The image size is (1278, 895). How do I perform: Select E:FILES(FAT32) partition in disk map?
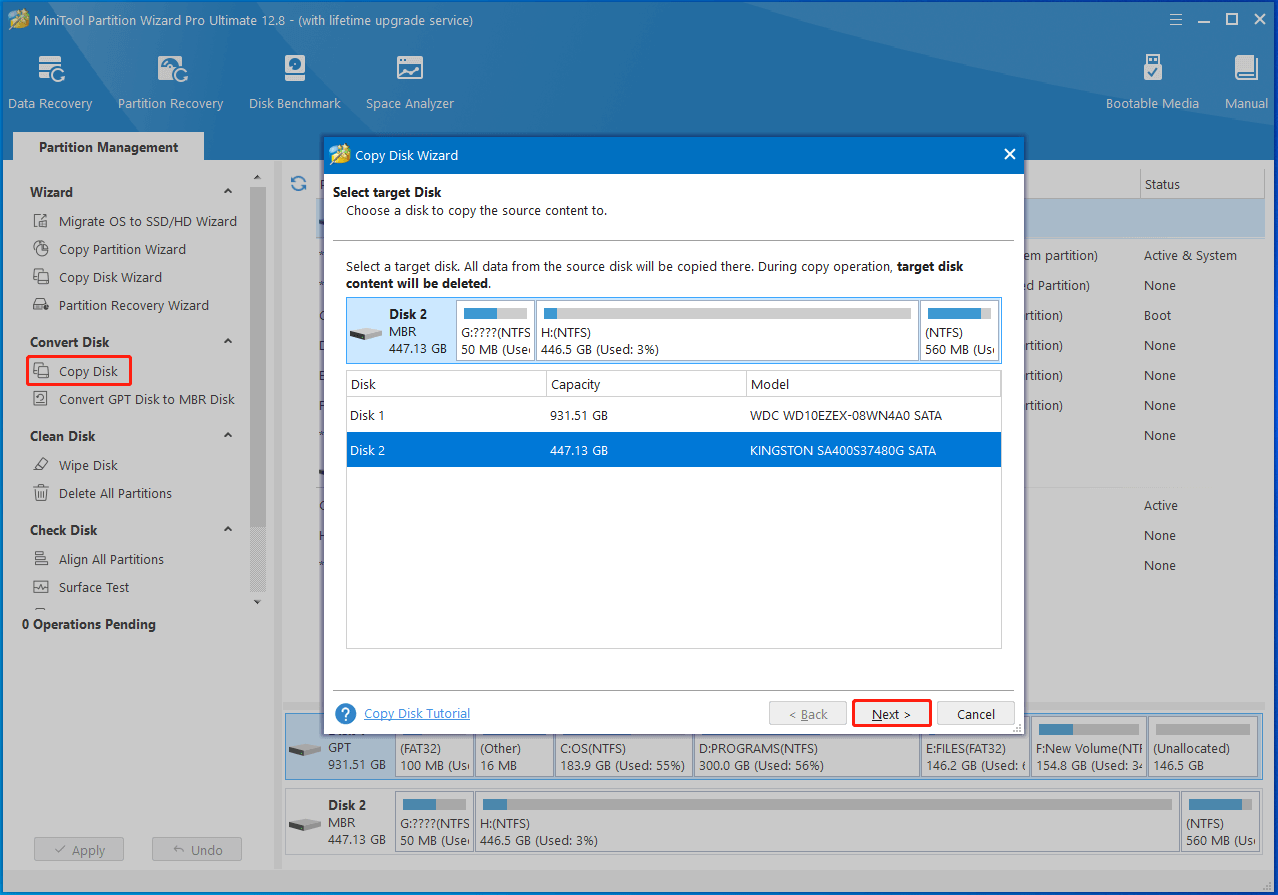(975, 748)
